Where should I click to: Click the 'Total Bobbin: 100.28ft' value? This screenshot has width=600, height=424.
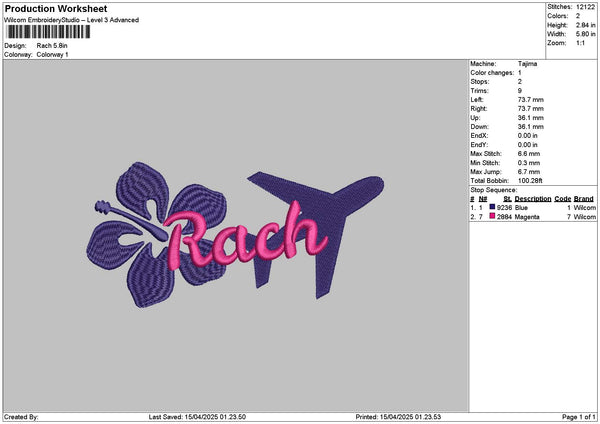coord(530,181)
